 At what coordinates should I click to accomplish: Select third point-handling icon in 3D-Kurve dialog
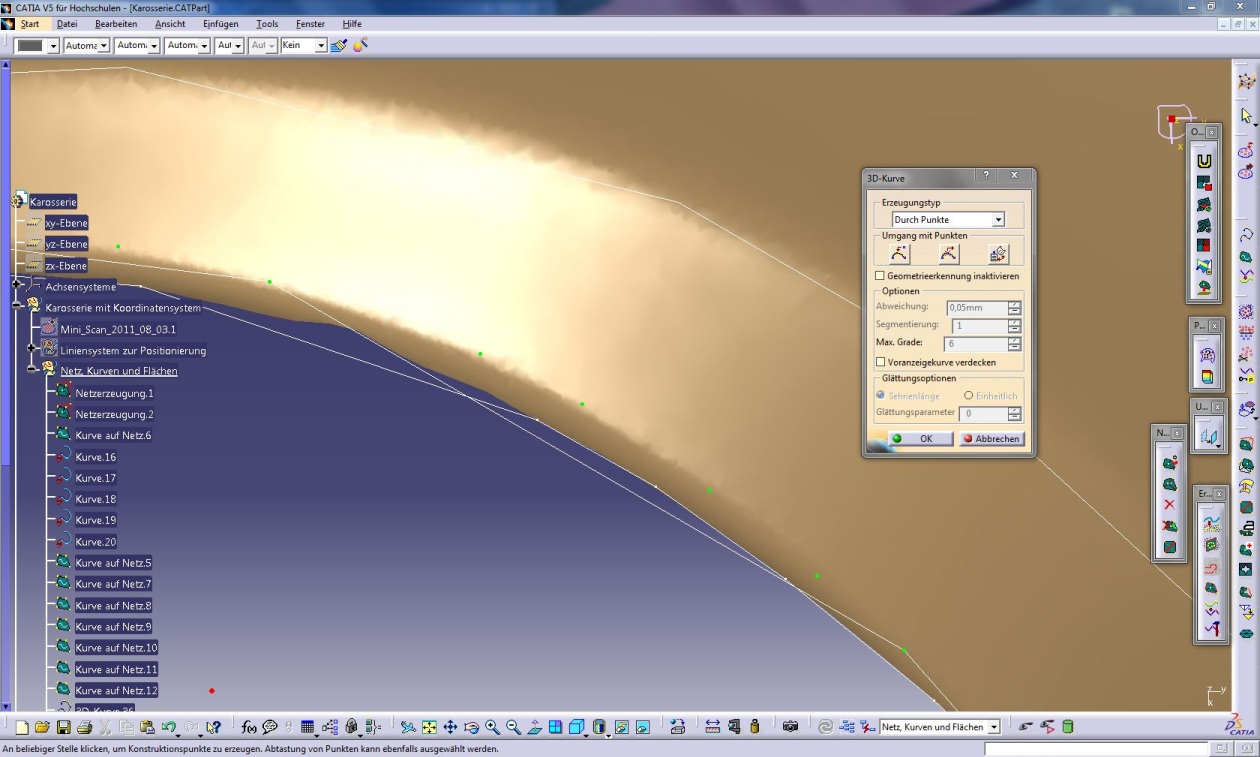tap(998, 253)
